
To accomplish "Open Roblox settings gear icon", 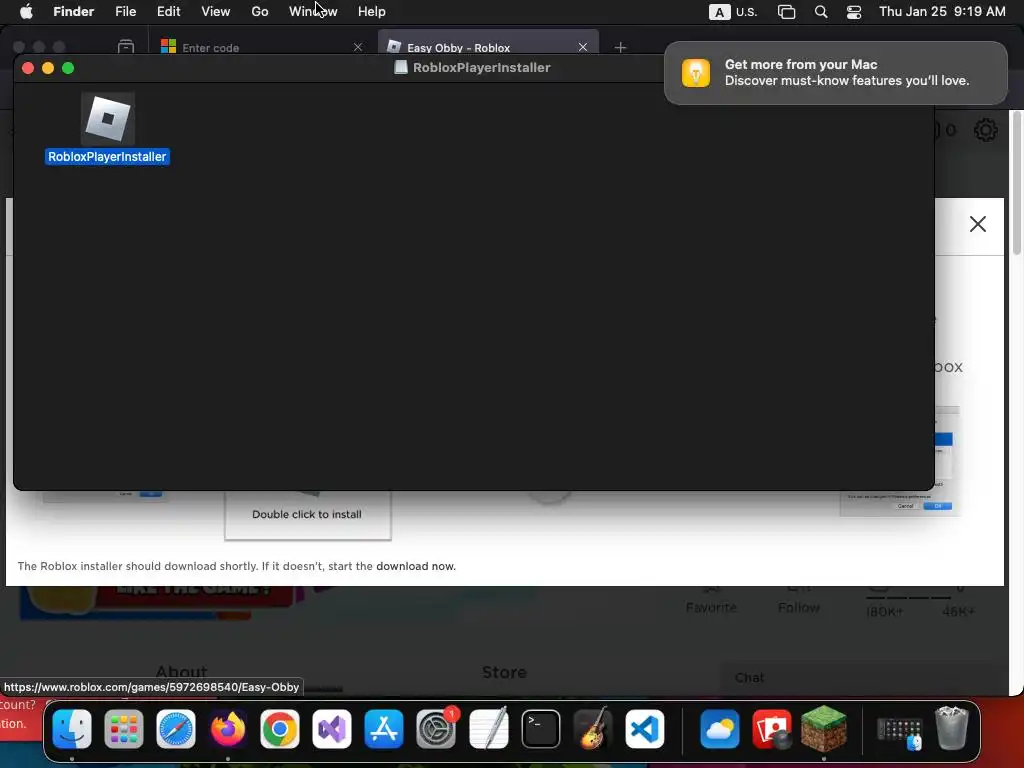I will (x=985, y=130).
